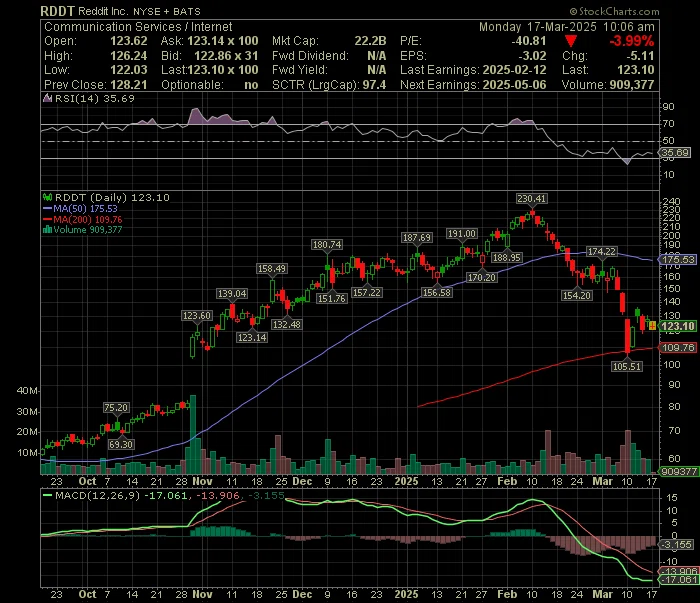This screenshot has width=700, height=603.
Task: Click the 174.22 price annotation
Action: point(602,251)
